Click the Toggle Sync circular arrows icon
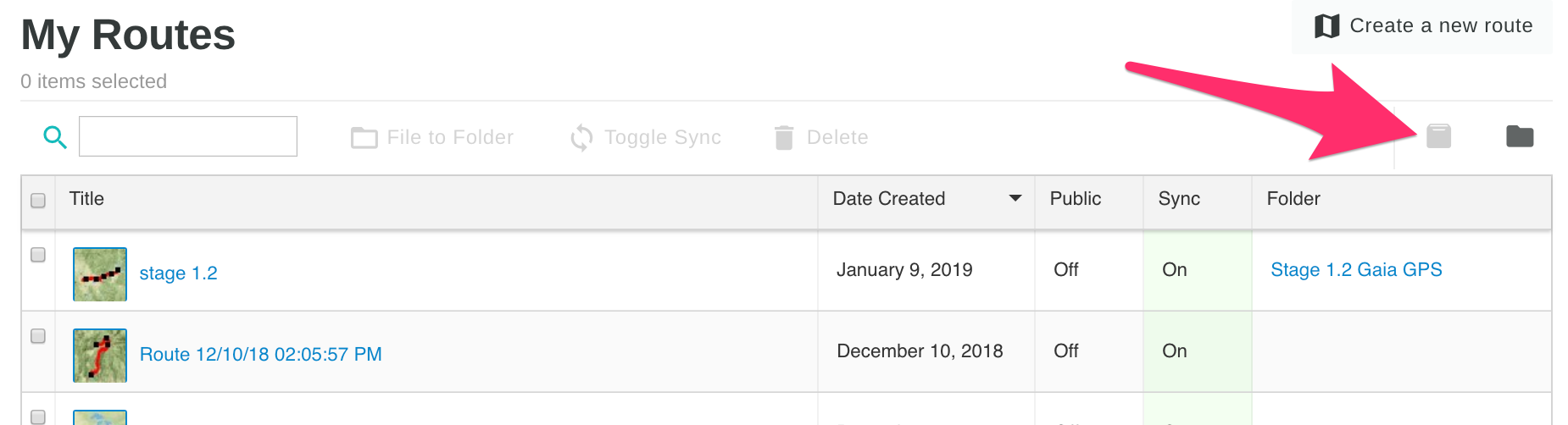 [x=581, y=137]
